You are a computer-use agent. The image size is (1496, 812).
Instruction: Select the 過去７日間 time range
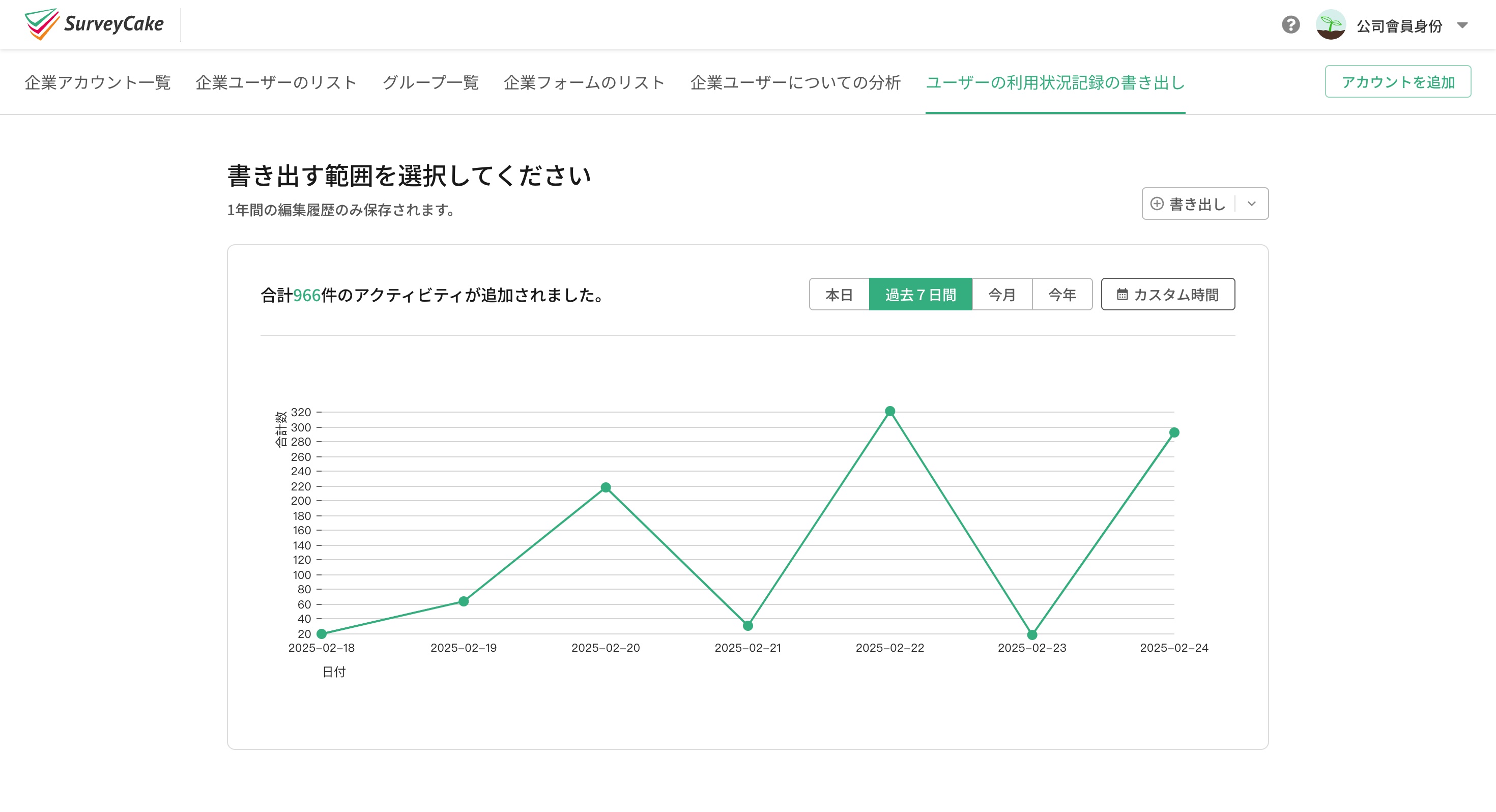(x=920, y=295)
